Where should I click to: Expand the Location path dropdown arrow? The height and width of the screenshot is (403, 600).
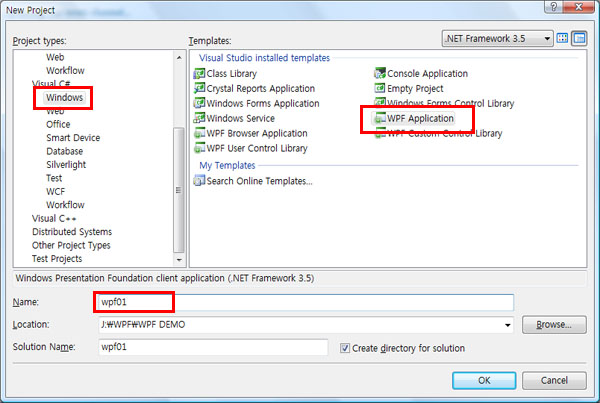pyautogui.click(x=507, y=325)
